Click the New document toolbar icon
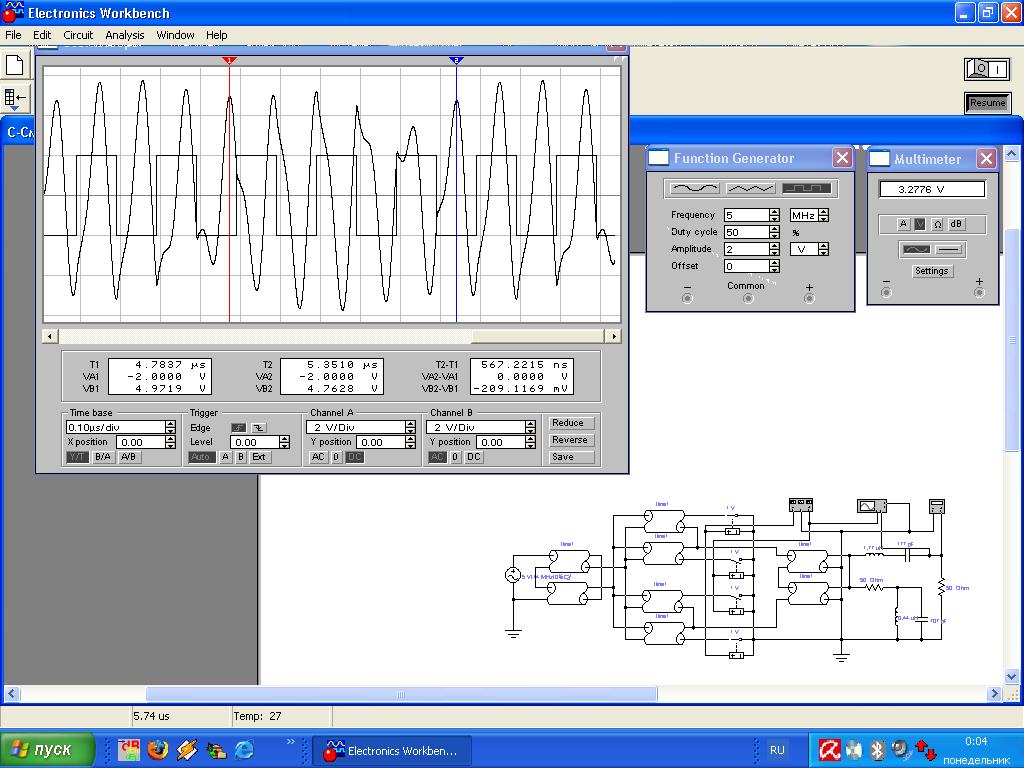1024x768 pixels. coord(14,65)
